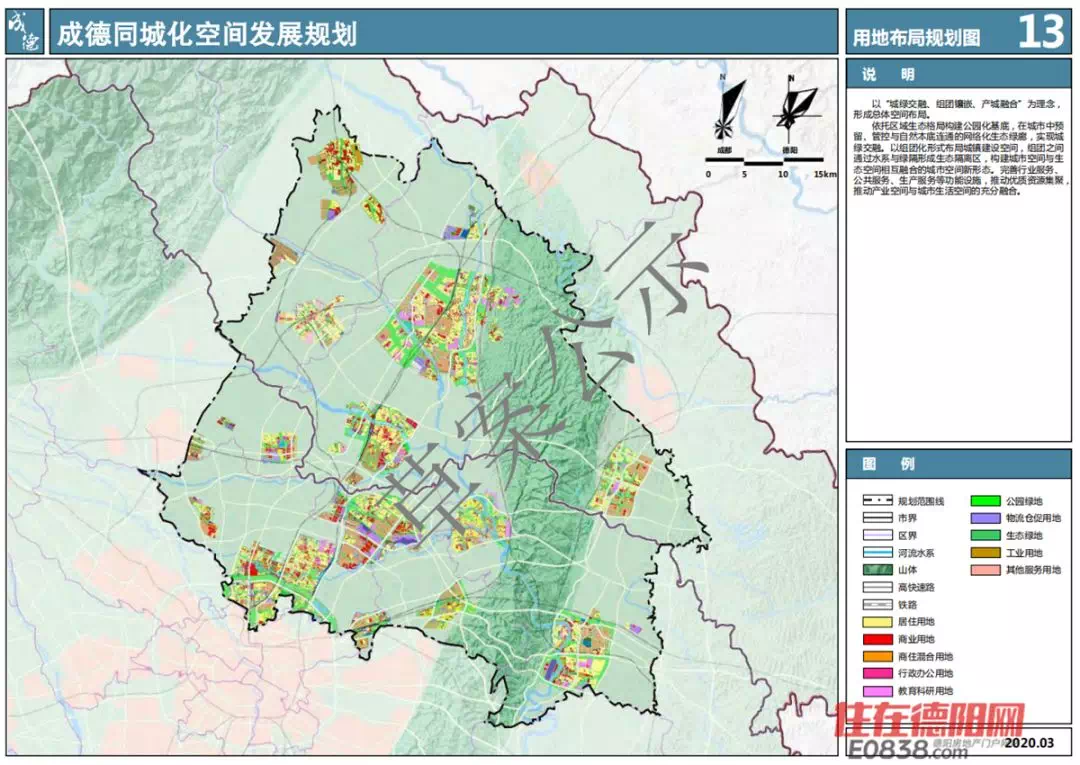Screen dimensions: 1080x765
Task: Select the orange 商住混合用地 swatch
Action: 878,656
